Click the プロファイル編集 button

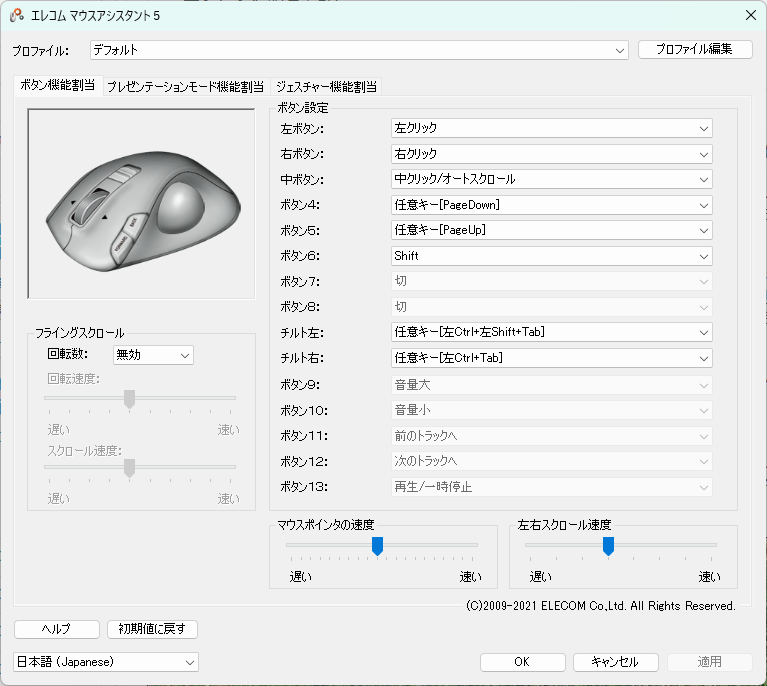695,49
